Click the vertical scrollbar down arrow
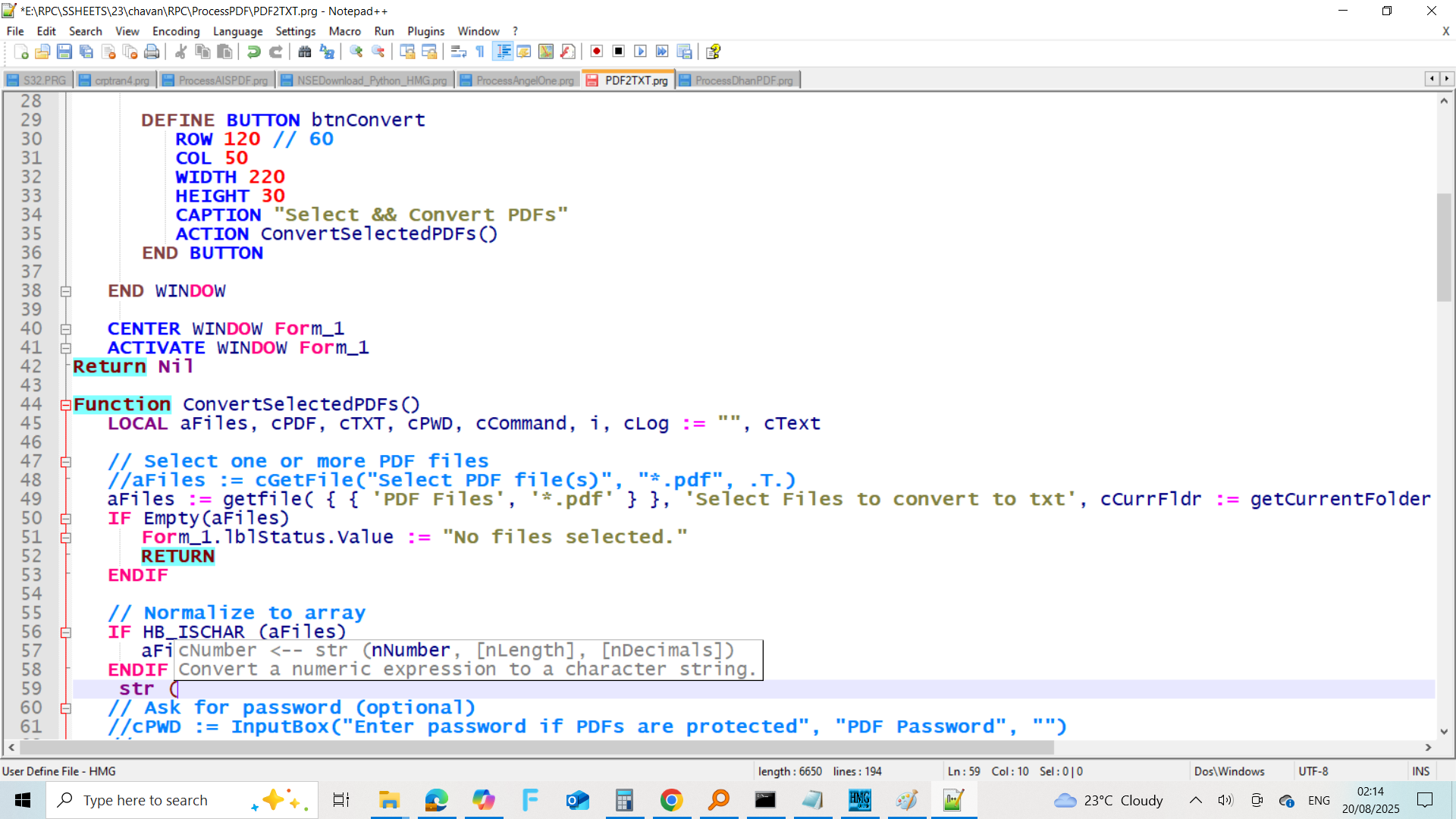This screenshot has height=819, width=1456. [1444, 732]
